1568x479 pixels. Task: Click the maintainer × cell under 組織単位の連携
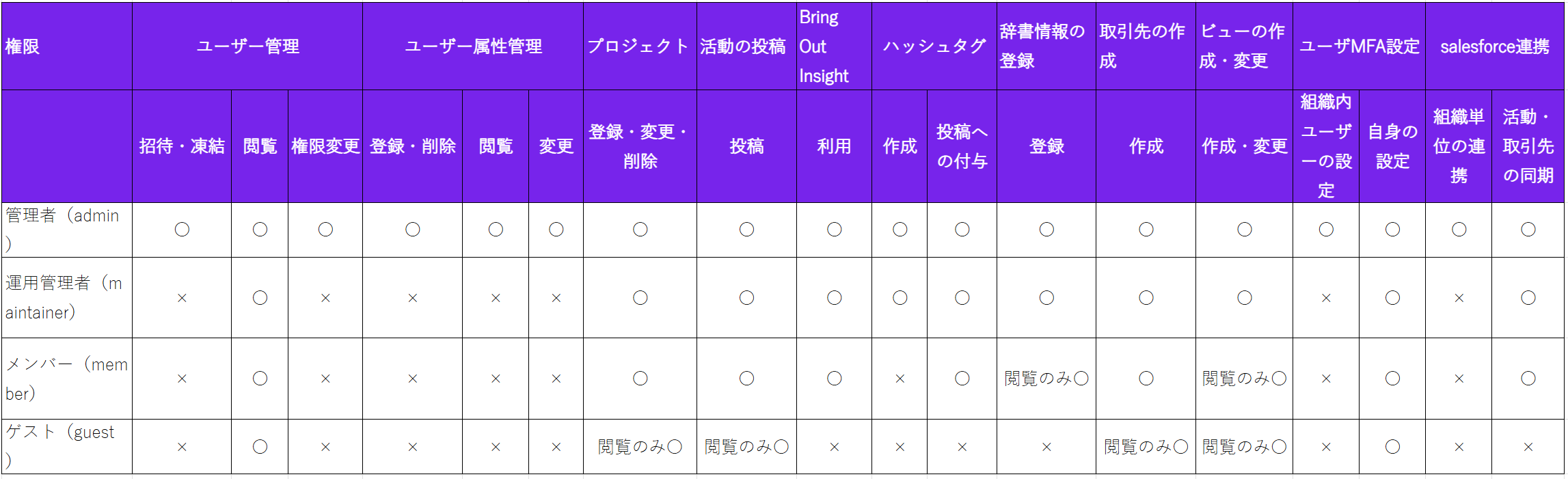click(x=1459, y=298)
